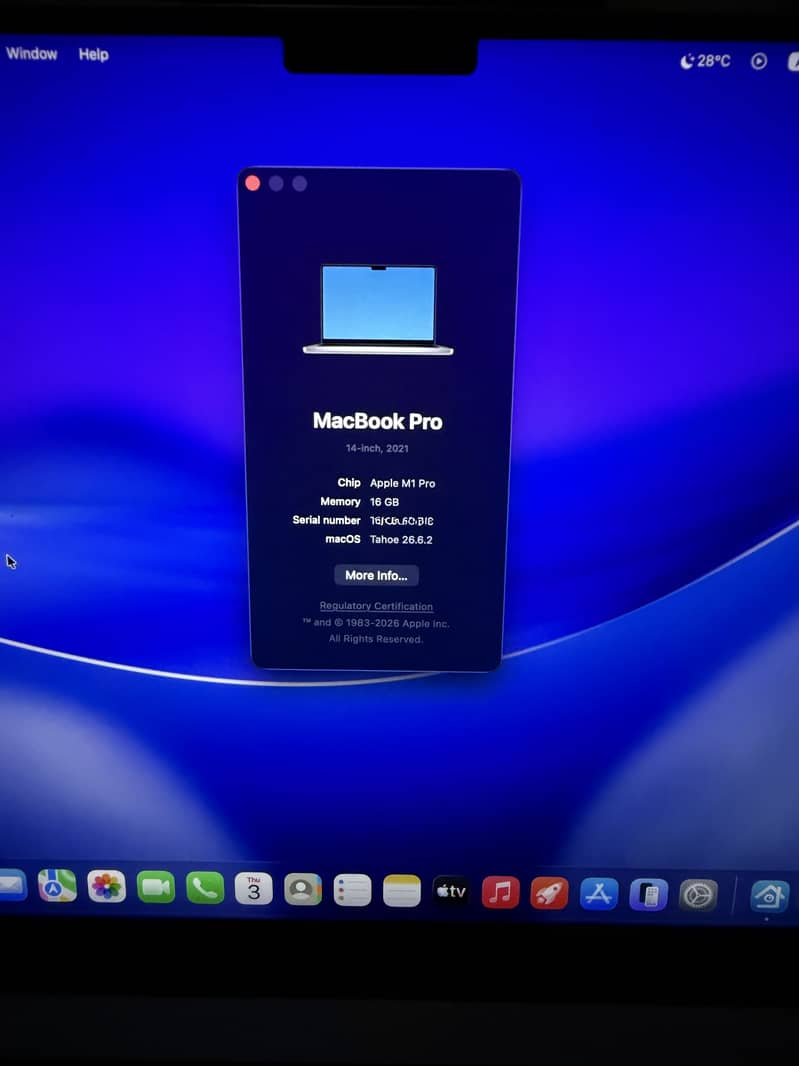Open the yellow Notes app icon
Image resolution: width=799 pixels, height=1066 pixels.
[x=402, y=891]
